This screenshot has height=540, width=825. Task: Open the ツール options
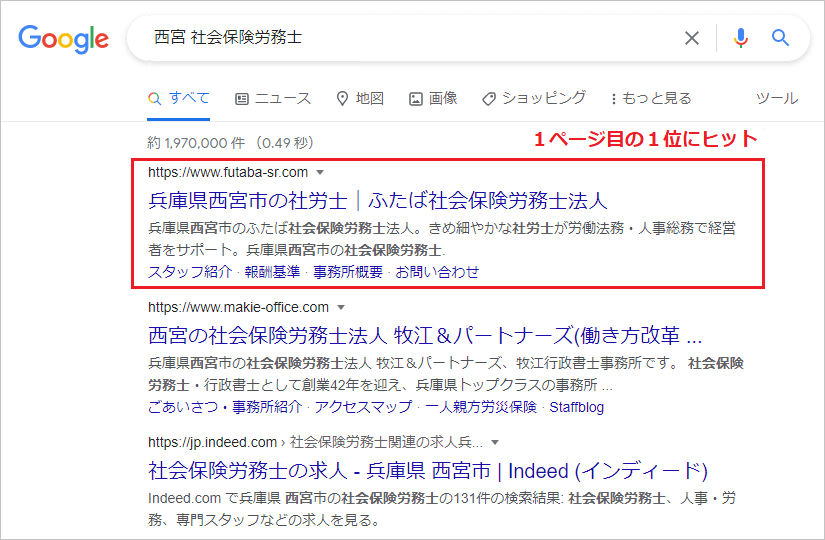coord(777,98)
